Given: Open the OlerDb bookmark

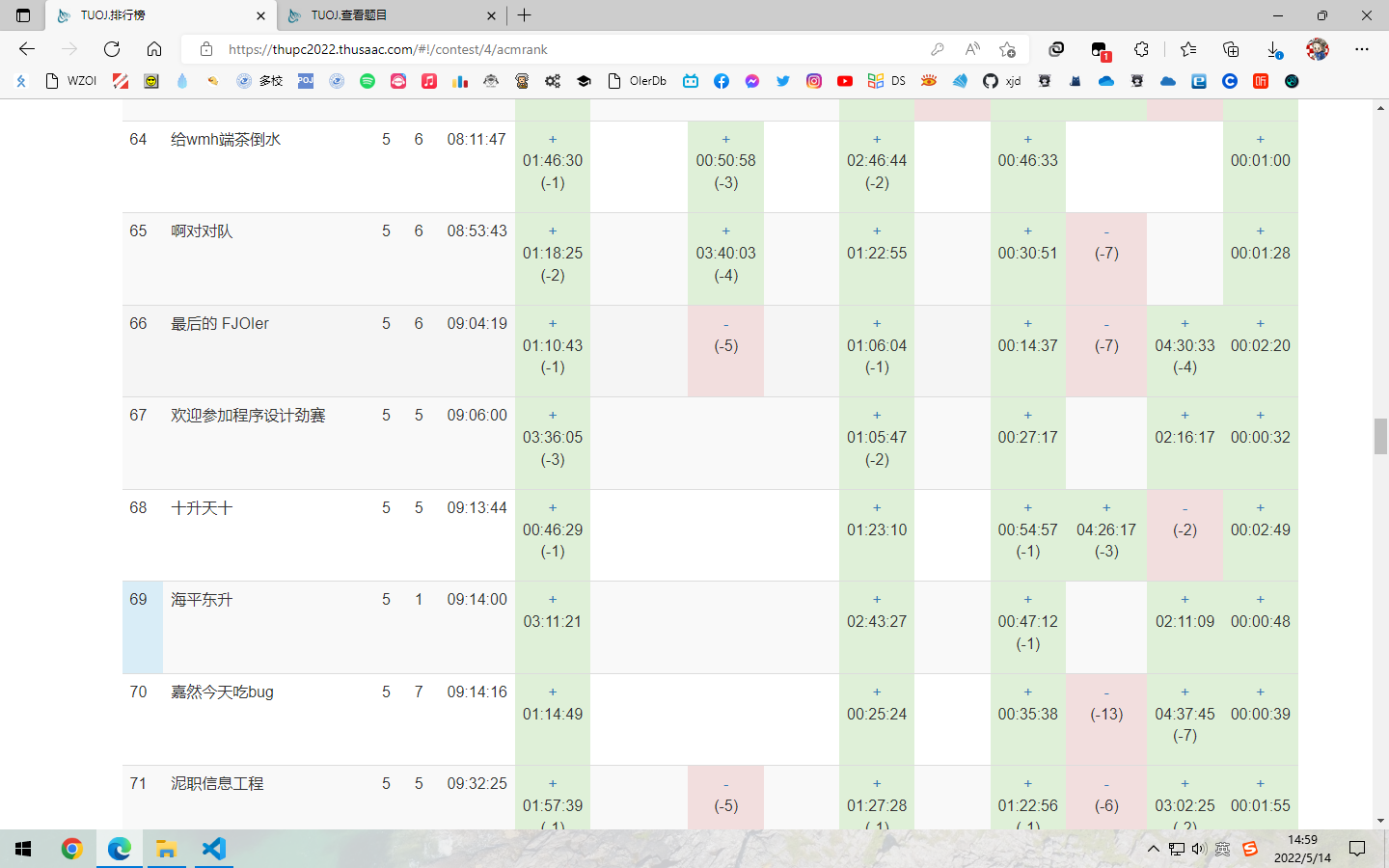Looking at the screenshot, I should pyautogui.click(x=638, y=81).
